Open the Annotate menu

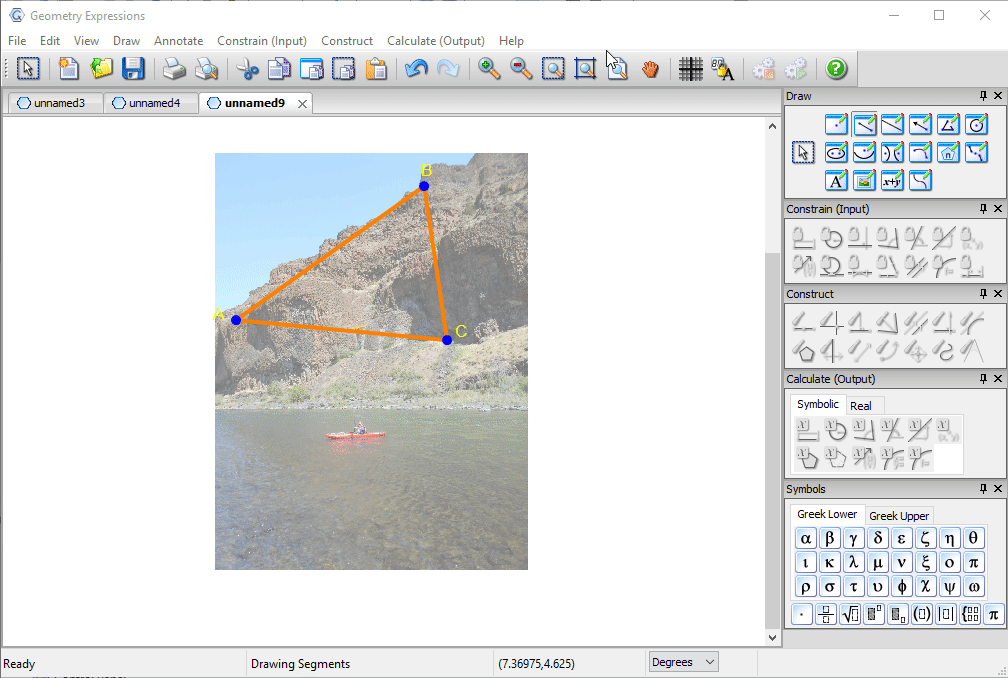(x=178, y=40)
